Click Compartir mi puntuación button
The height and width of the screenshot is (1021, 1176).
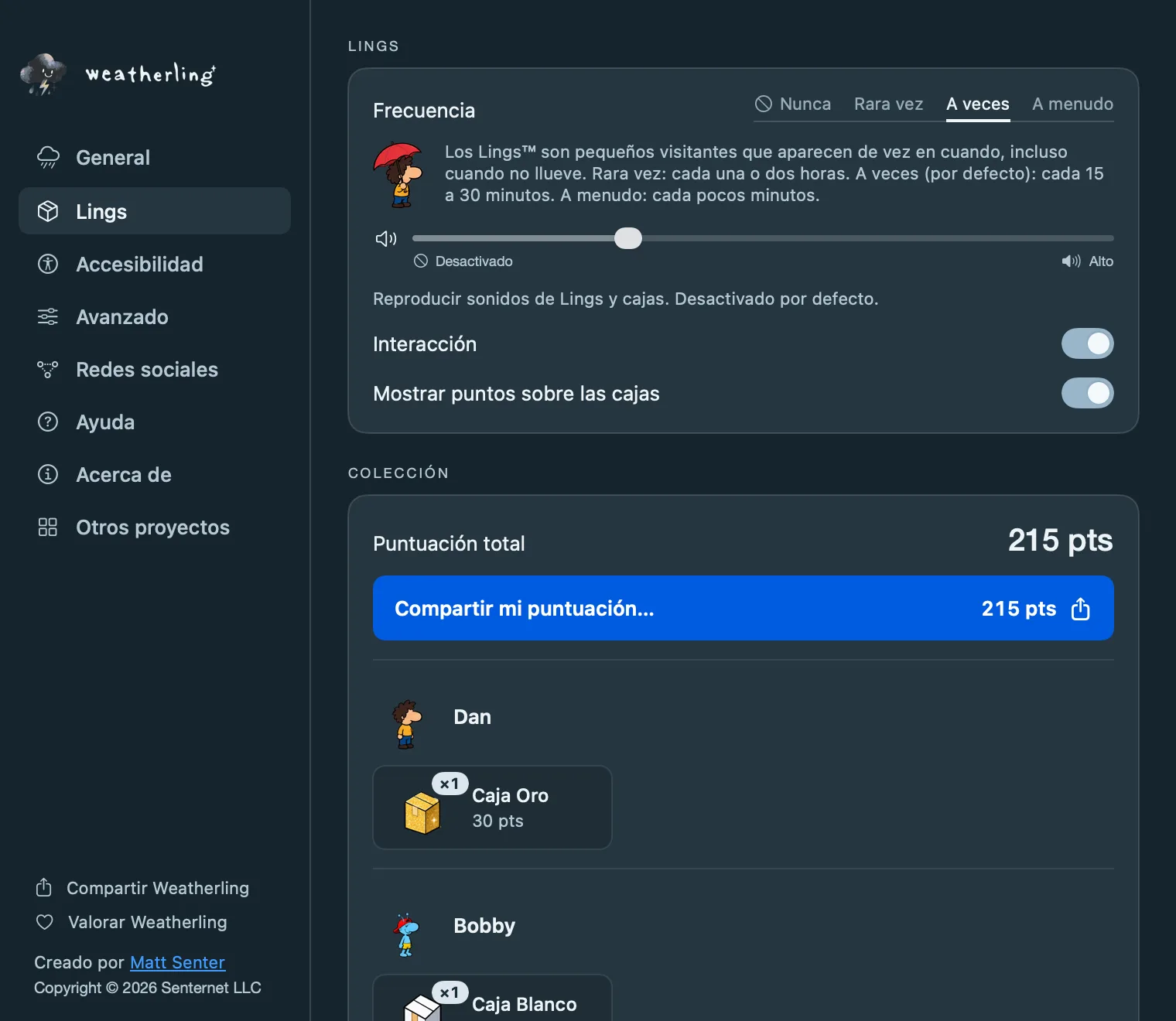[743, 608]
